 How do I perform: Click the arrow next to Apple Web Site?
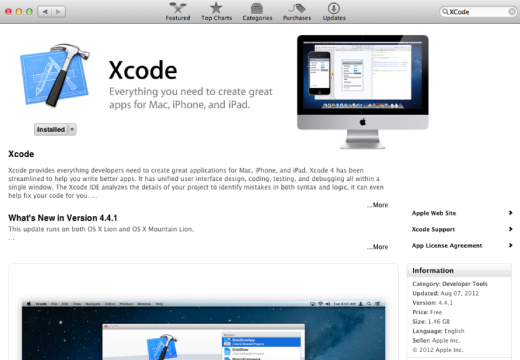510,213
